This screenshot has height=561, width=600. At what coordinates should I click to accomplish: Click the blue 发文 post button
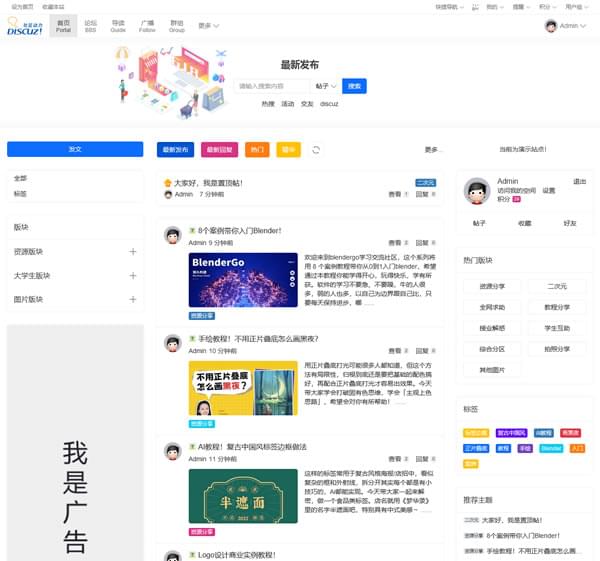click(75, 149)
